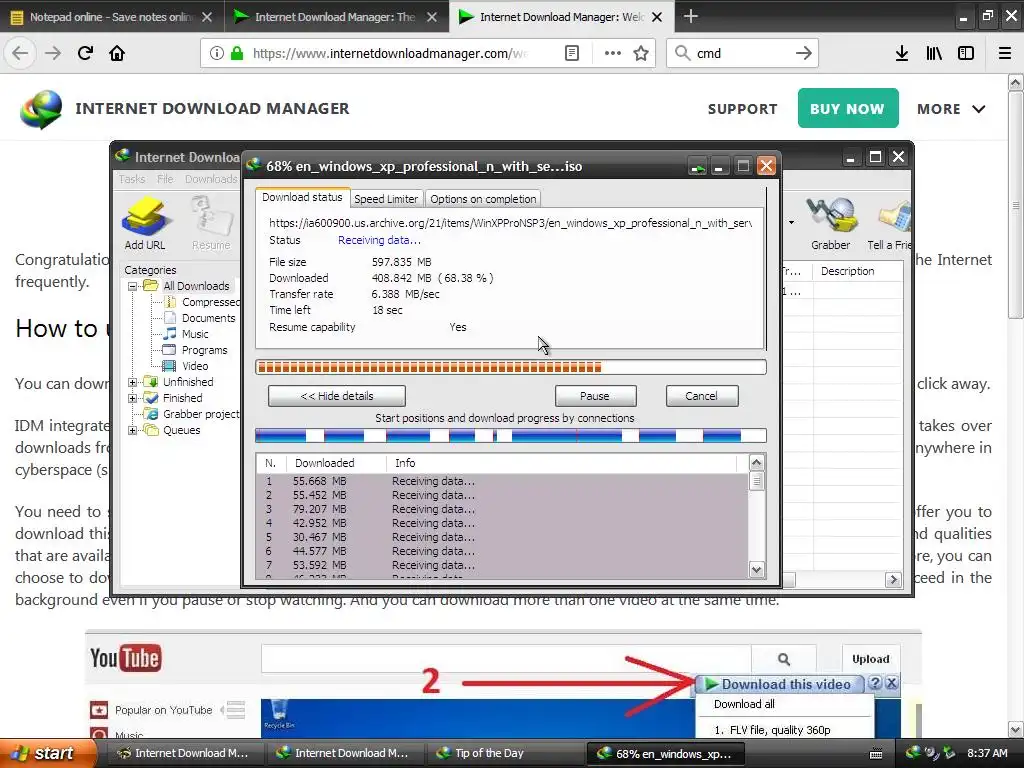This screenshot has width=1024, height=768.
Task: Open a new browser tab
Action: pyautogui.click(x=690, y=16)
